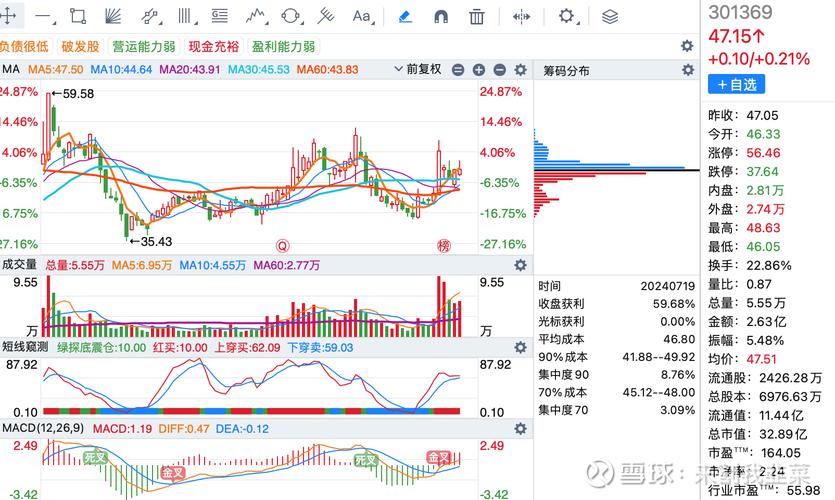Click the 破发股 tag
This screenshot has width=835, height=500.
click(80, 46)
